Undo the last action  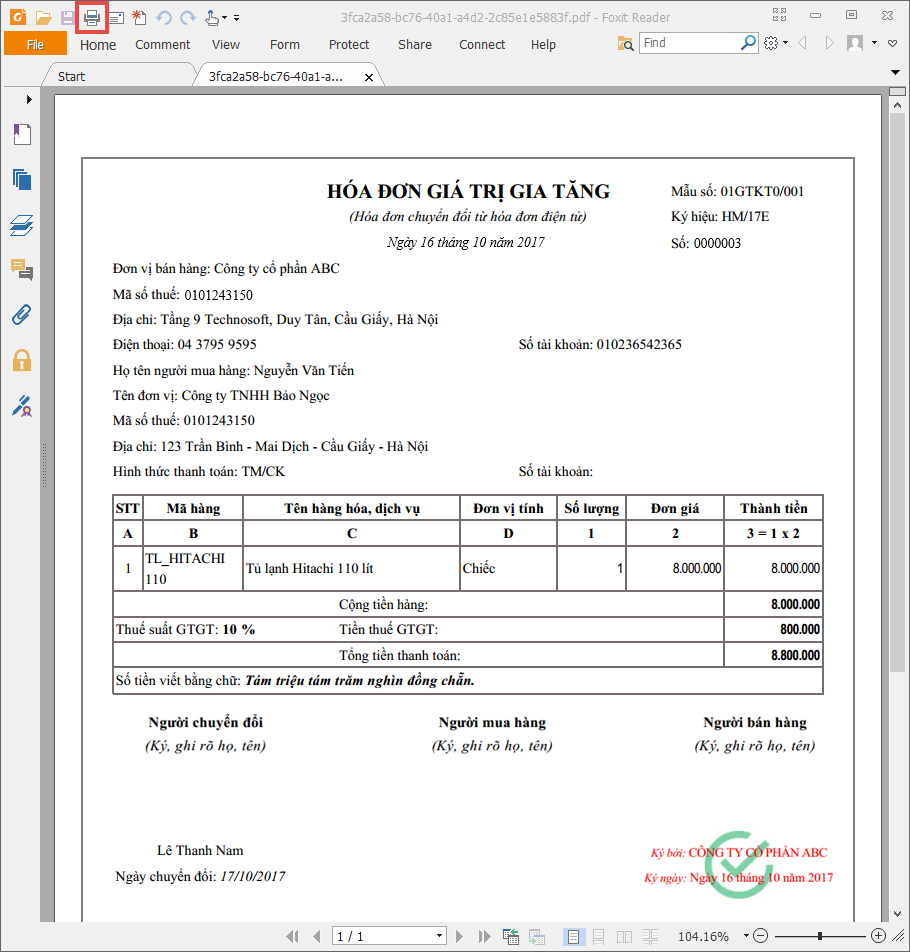[x=164, y=18]
